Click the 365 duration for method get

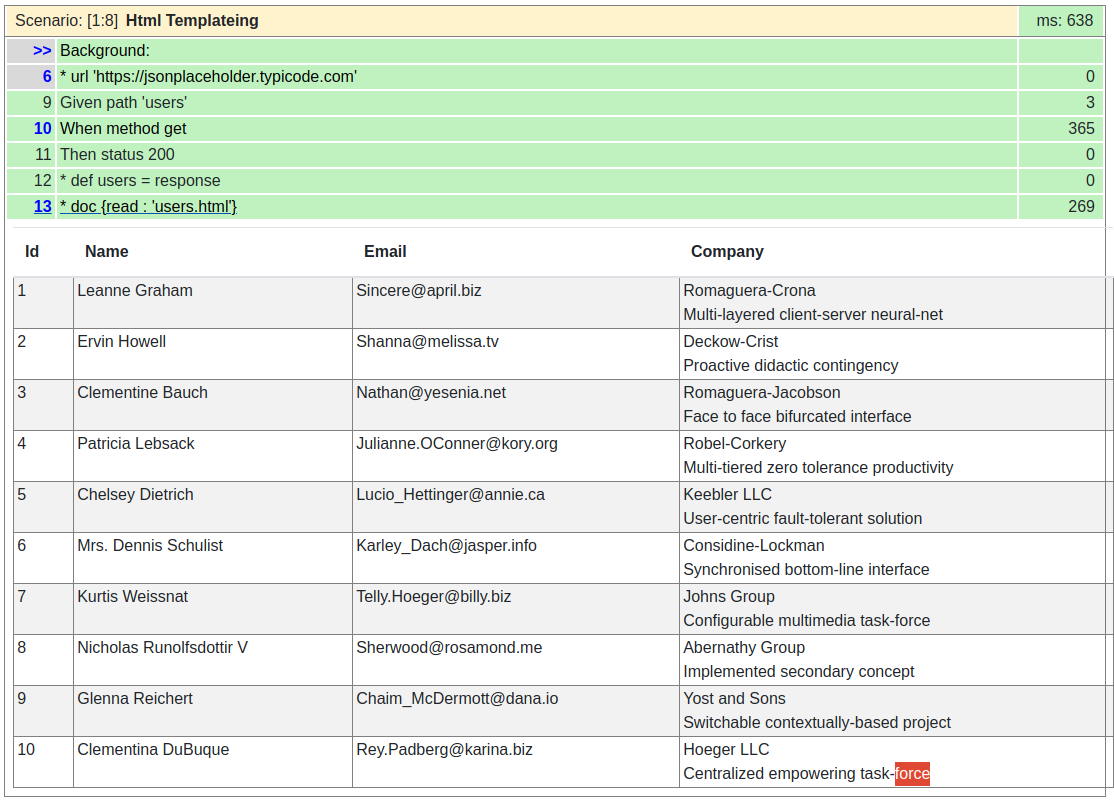click(1081, 128)
